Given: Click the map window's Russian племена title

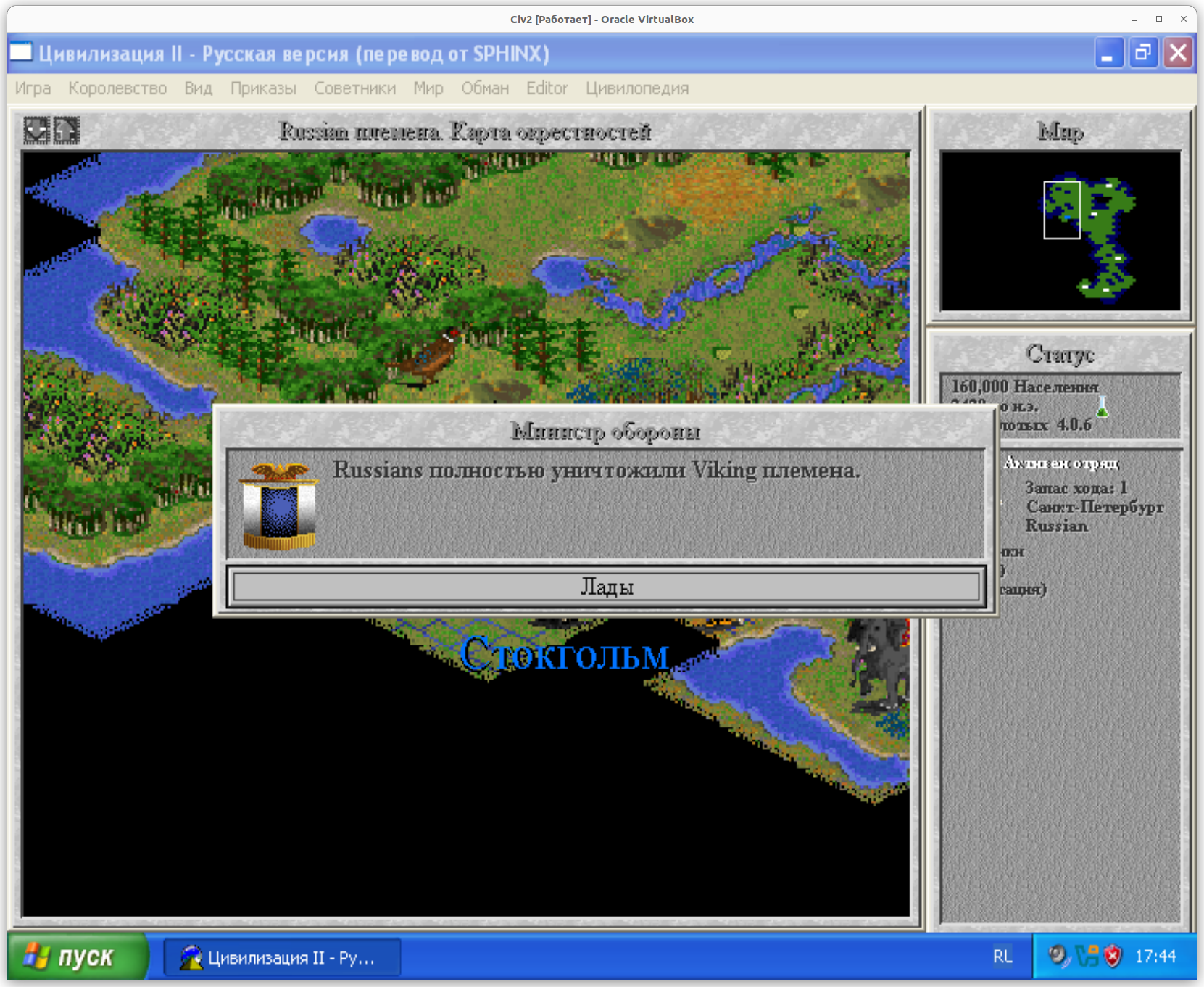Looking at the screenshot, I should 465,131.
